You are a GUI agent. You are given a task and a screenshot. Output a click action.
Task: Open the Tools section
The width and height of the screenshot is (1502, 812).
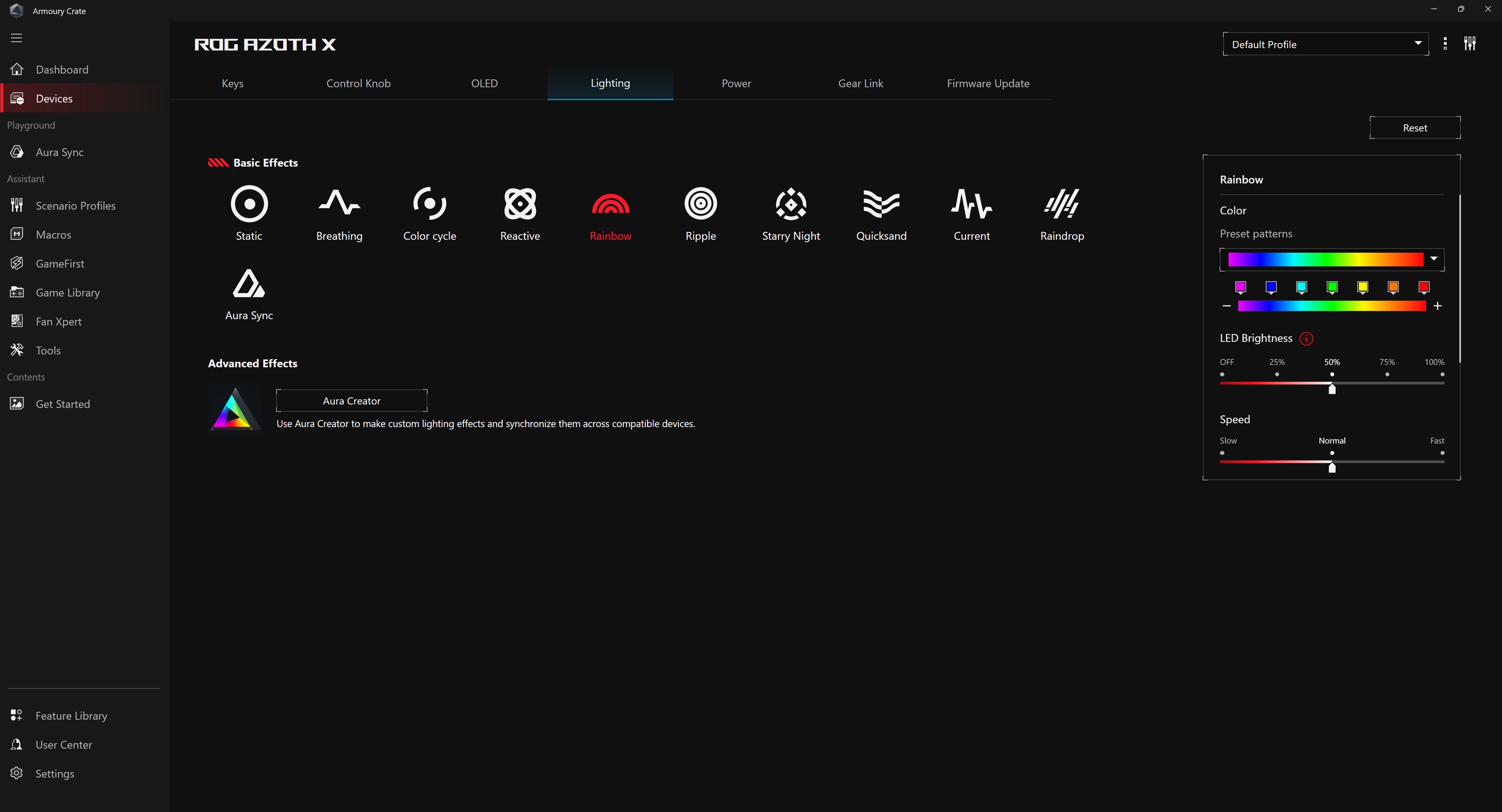click(x=84, y=350)
